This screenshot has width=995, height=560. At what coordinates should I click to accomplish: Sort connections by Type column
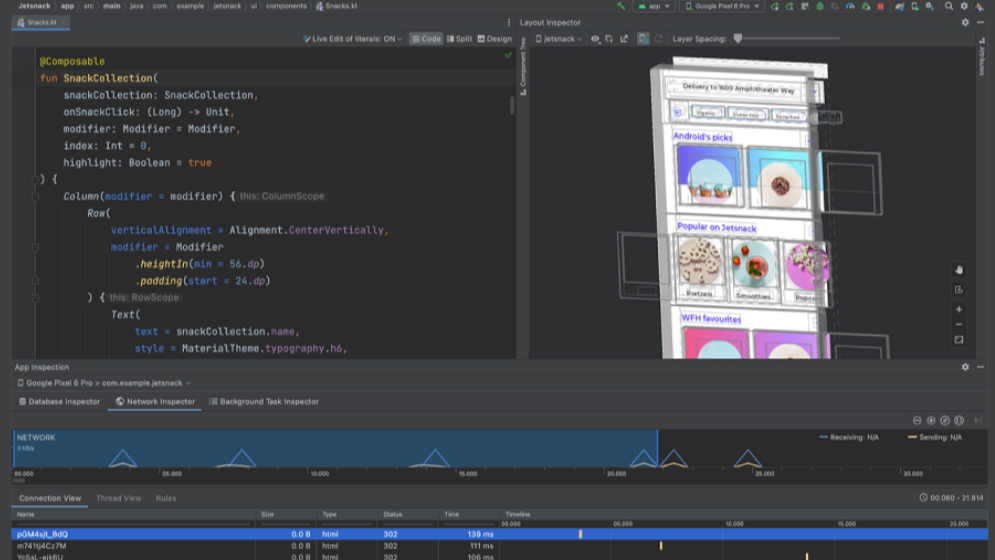tap(346, 514)
